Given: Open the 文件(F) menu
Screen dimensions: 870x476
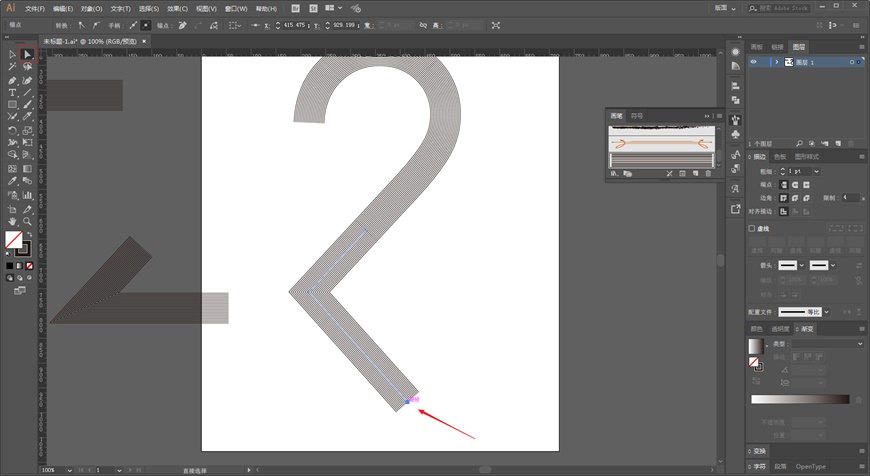Looking at the screenshot, I should (x=34, y=9).
